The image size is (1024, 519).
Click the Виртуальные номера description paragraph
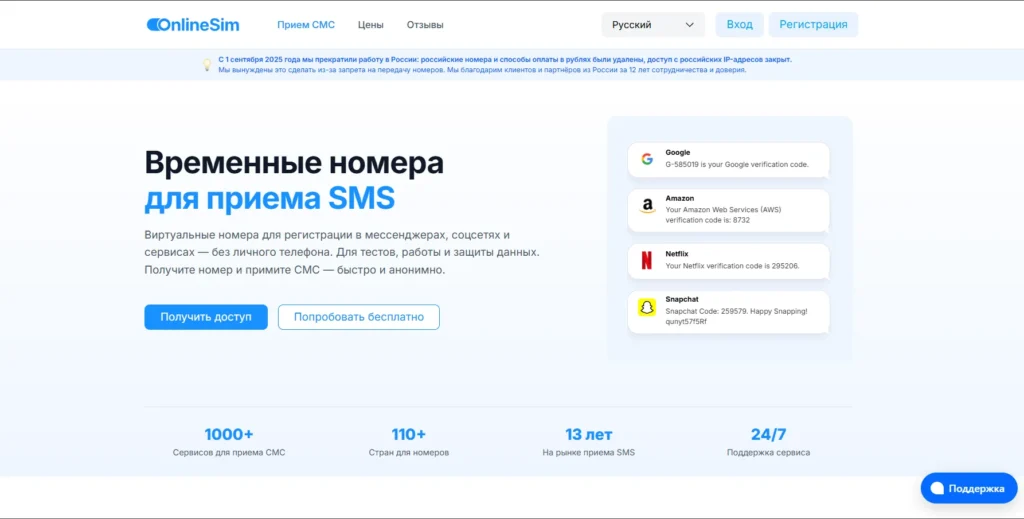[342, 252]
